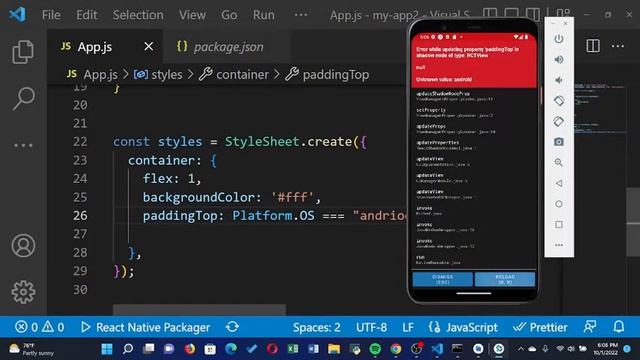Image resolution: width=640 pixels, height=360 pixels.
Task: Click the App.js breadcrumb
Action: 92,74
